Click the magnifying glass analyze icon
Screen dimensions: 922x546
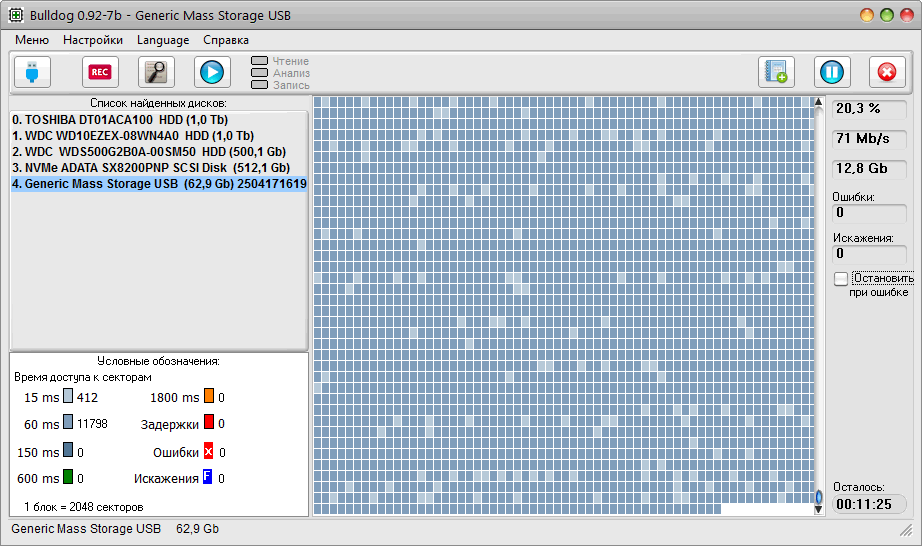pos(156,72)
